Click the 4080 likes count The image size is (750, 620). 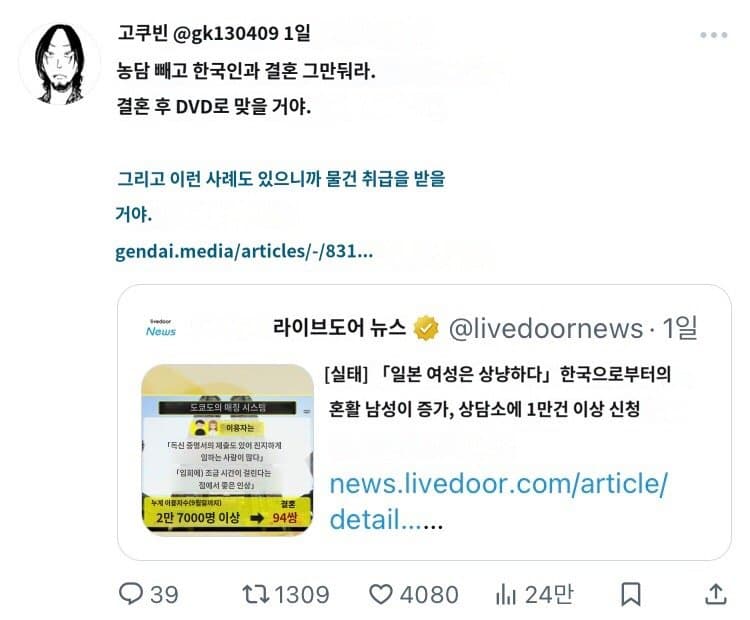coord(429,595)
